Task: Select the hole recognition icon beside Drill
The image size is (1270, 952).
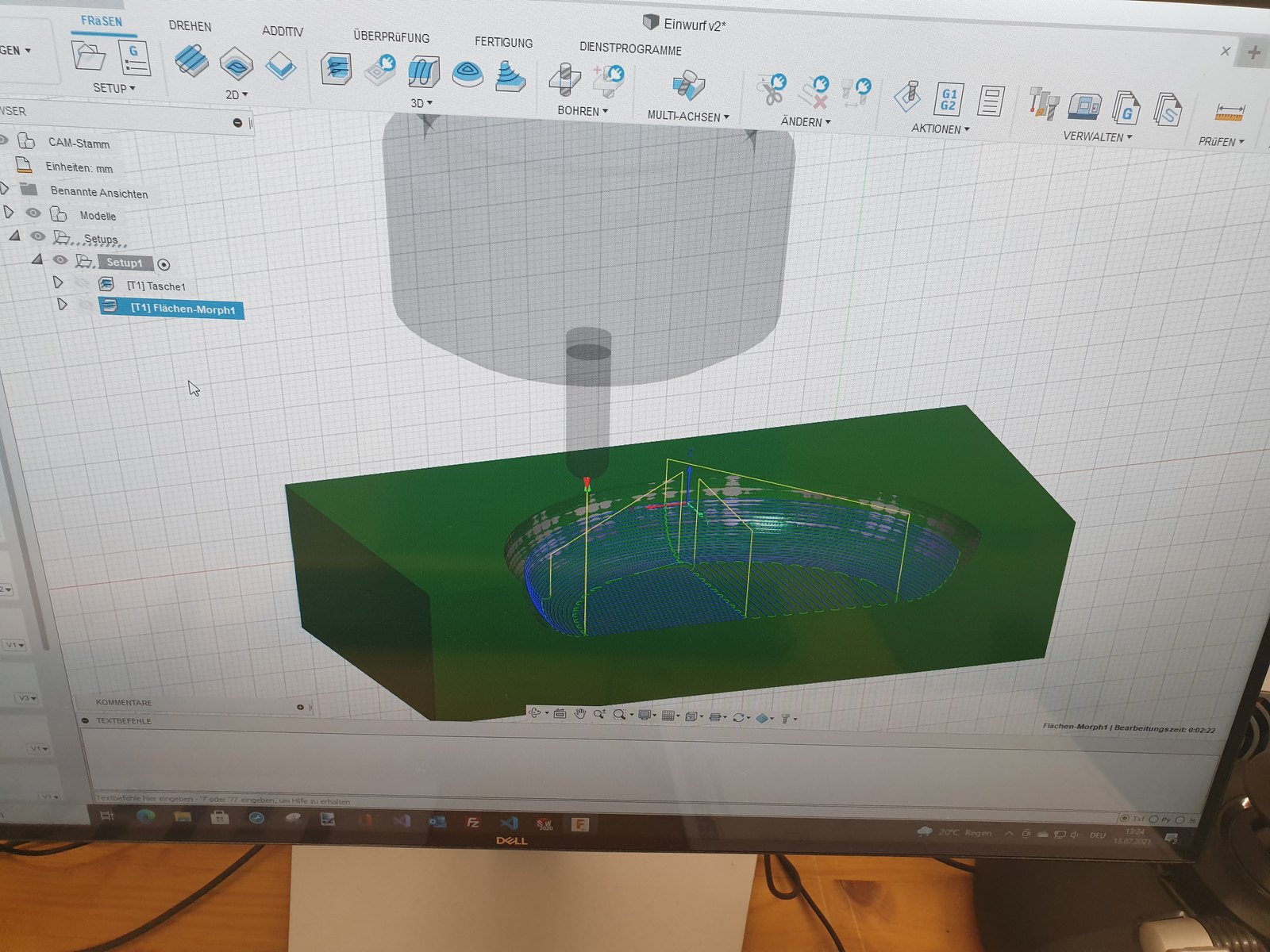Action: pos(608,80)
